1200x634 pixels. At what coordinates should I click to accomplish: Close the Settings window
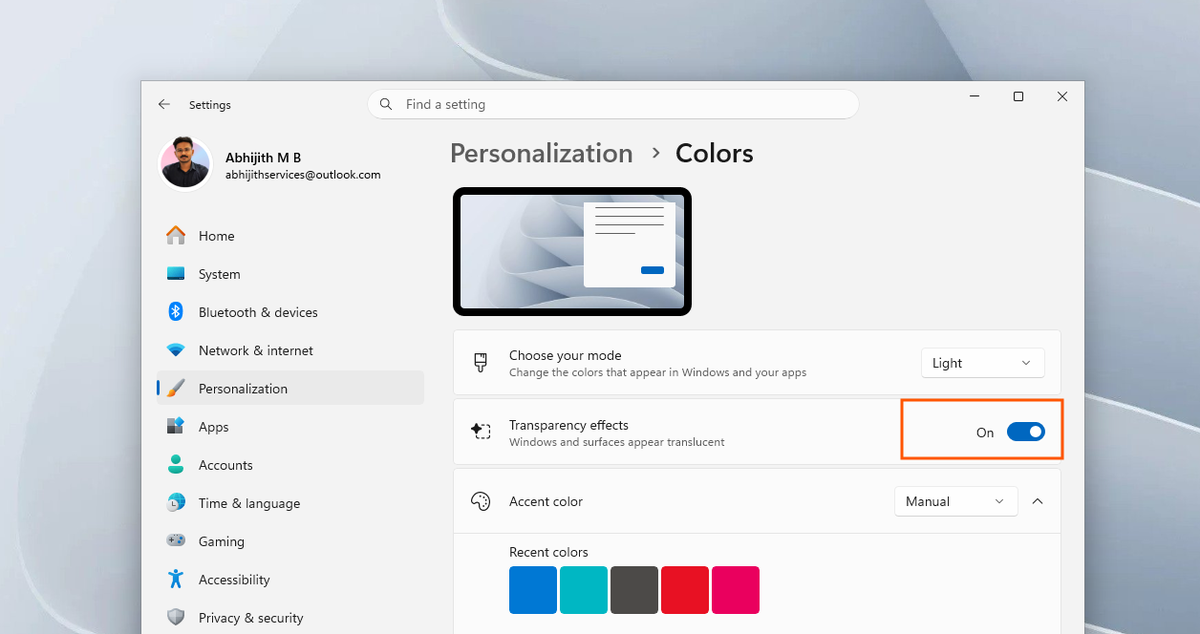tap(1062, 97)
